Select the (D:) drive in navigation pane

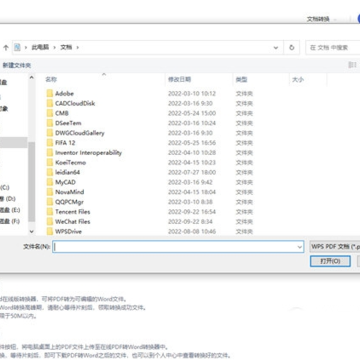click(x=8, y=199)
